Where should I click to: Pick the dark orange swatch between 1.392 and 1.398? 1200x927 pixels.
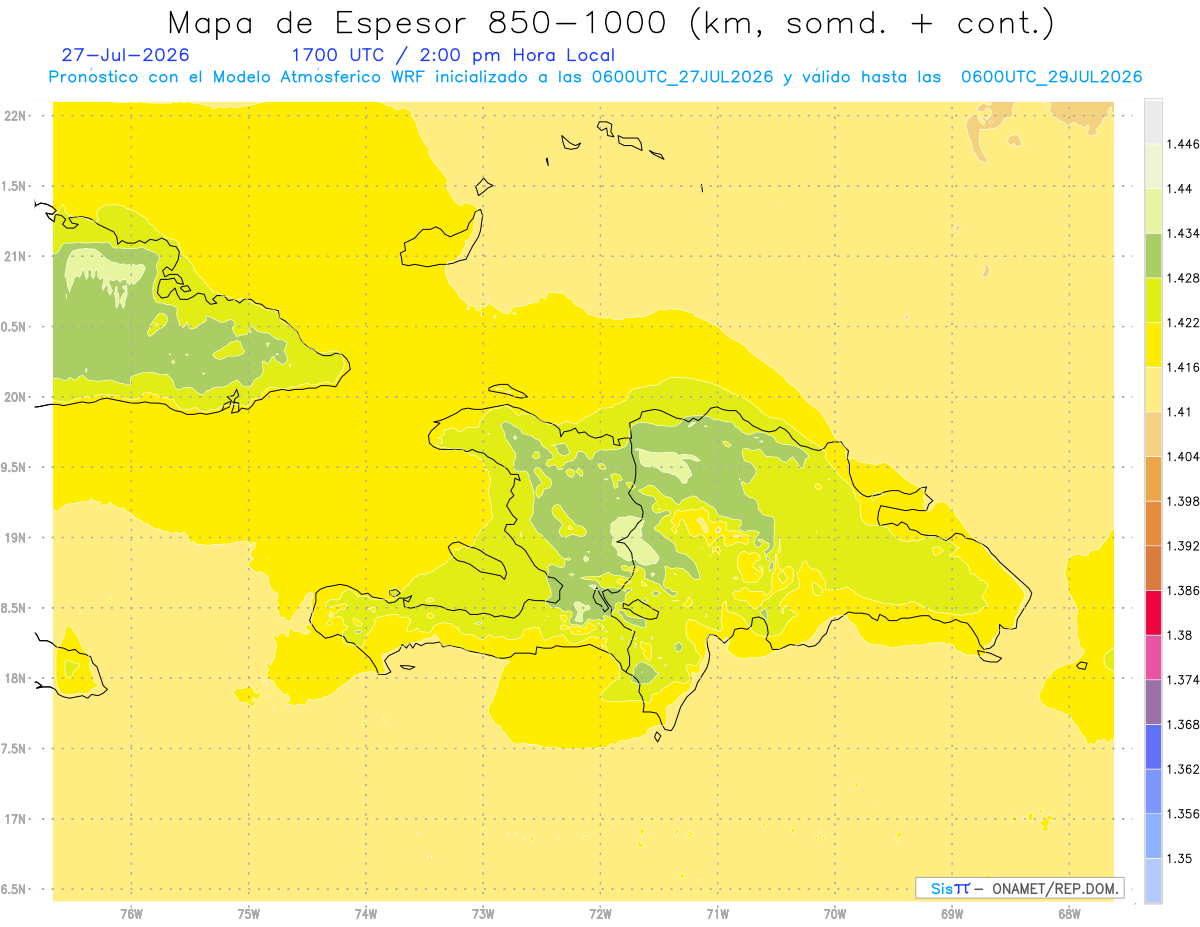tap(1153, 523)
